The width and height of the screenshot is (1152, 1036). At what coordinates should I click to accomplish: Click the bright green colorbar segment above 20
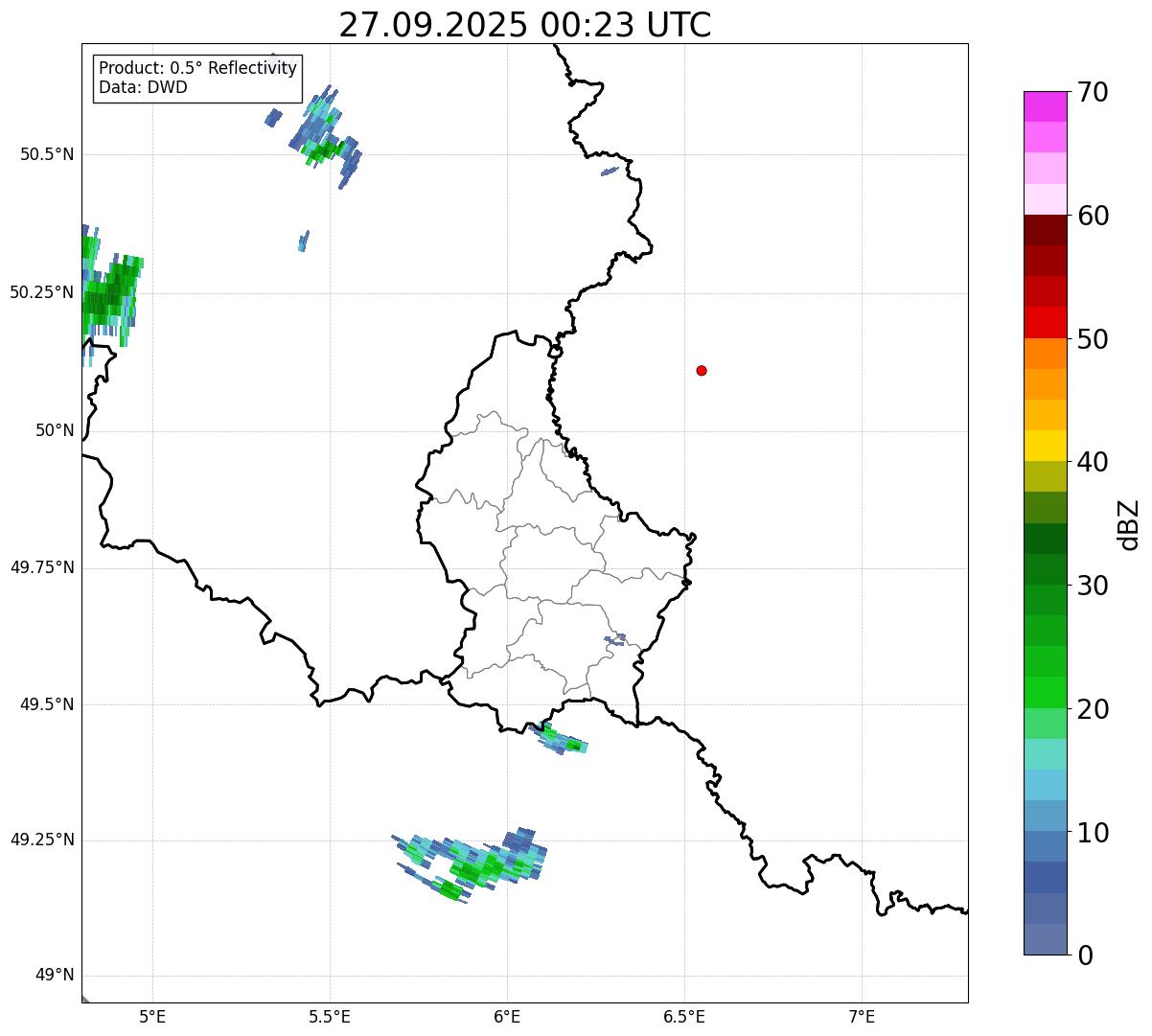[x=1045, y=692]
